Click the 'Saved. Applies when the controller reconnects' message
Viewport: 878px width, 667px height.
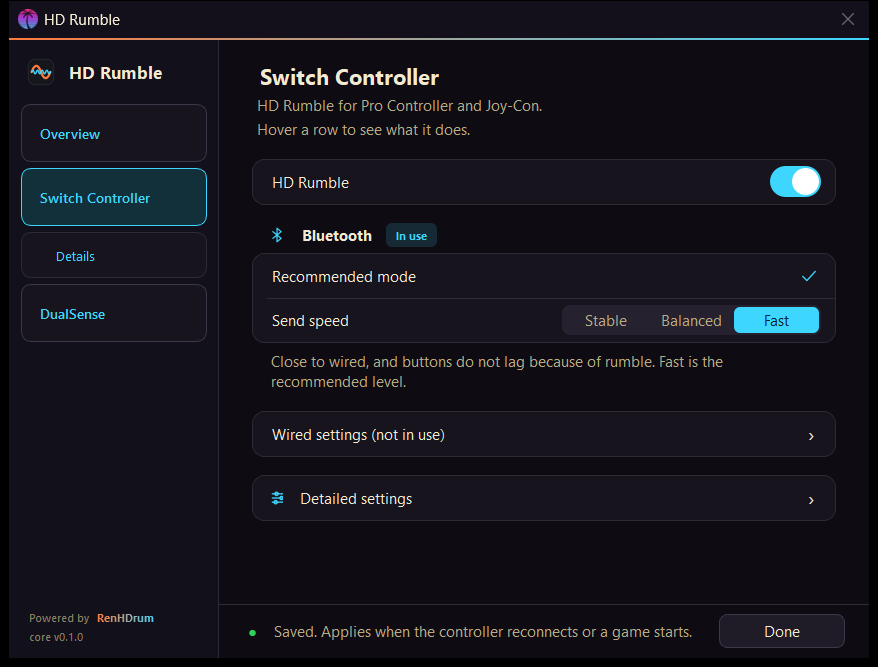(483, 632)
